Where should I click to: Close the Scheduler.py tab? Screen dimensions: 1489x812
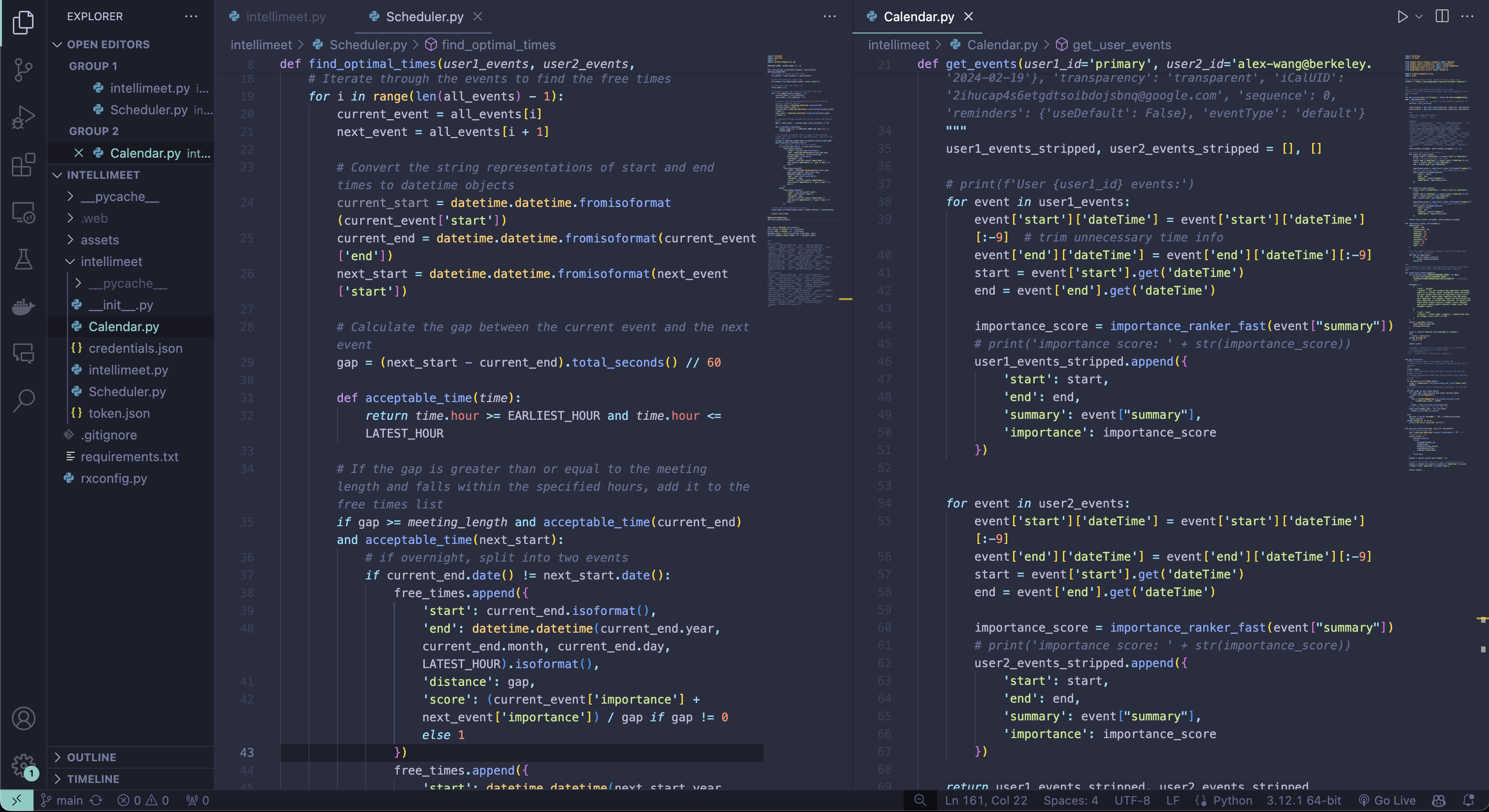[477, 17]
